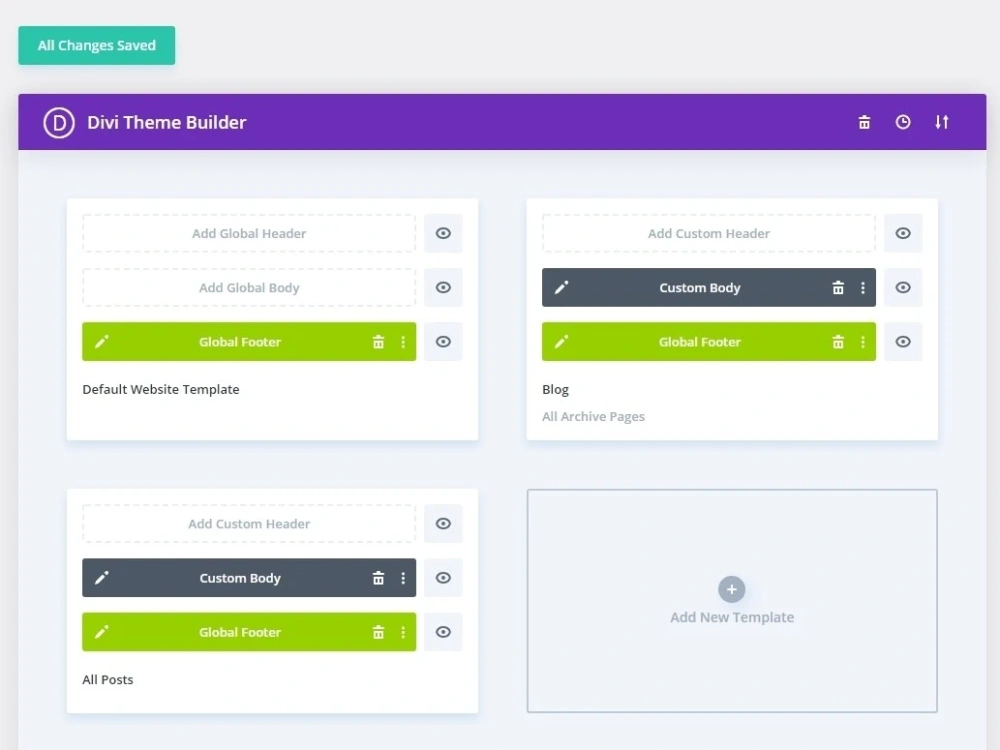Screen dimensions: 1000x750
Task: Open portability import/export arrows icon
Action: pos(942,122)
